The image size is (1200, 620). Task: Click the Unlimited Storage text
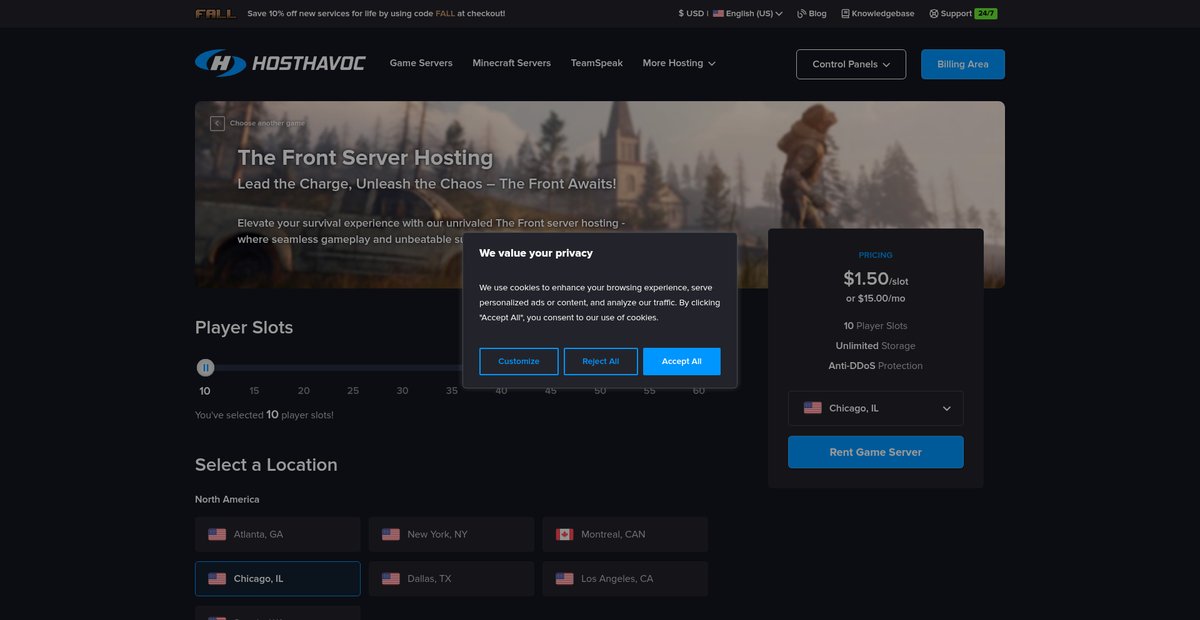(x=876, y=346)
